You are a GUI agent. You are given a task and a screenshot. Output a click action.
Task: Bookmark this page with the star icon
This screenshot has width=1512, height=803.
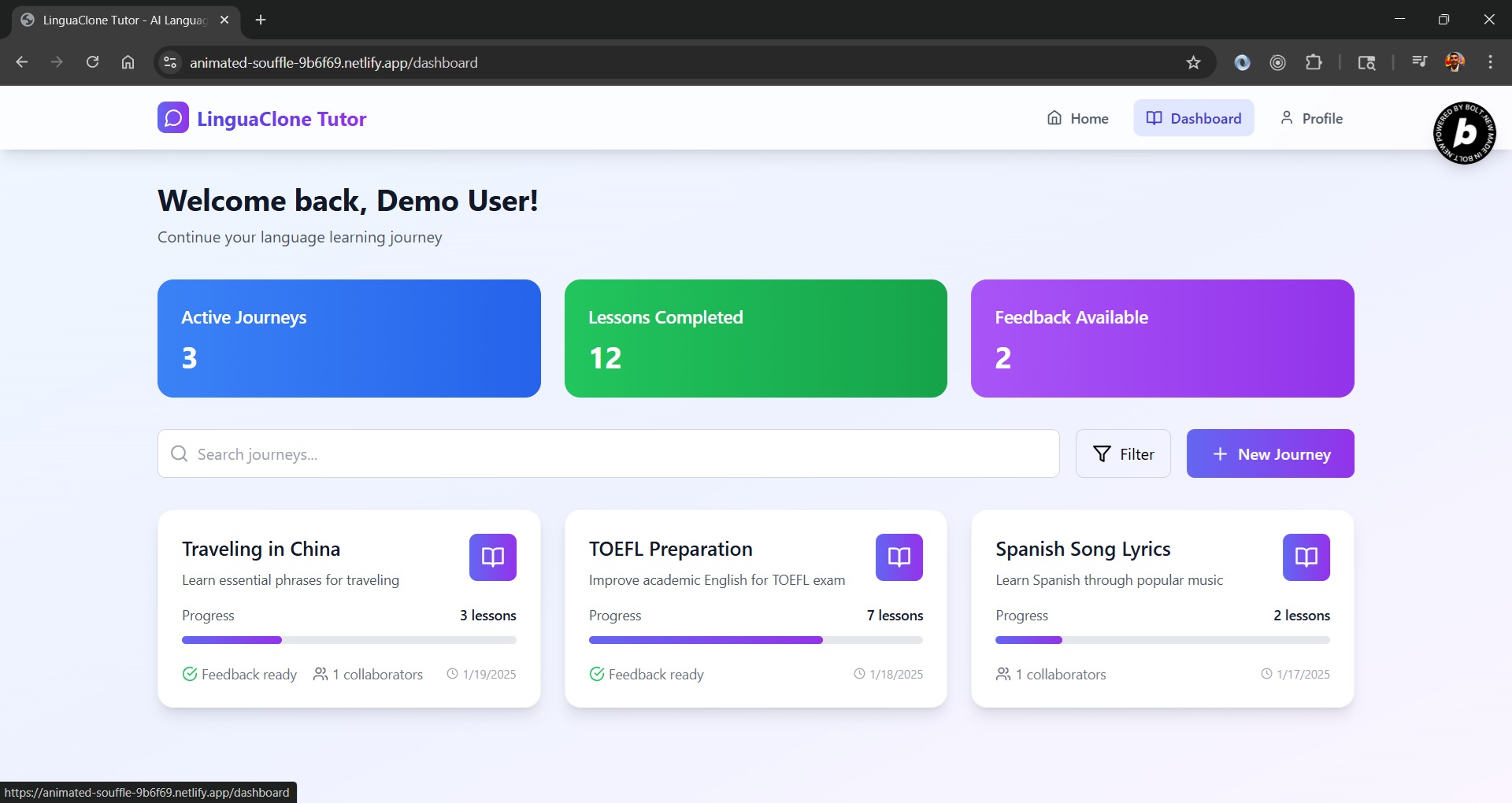point(1193,63)
